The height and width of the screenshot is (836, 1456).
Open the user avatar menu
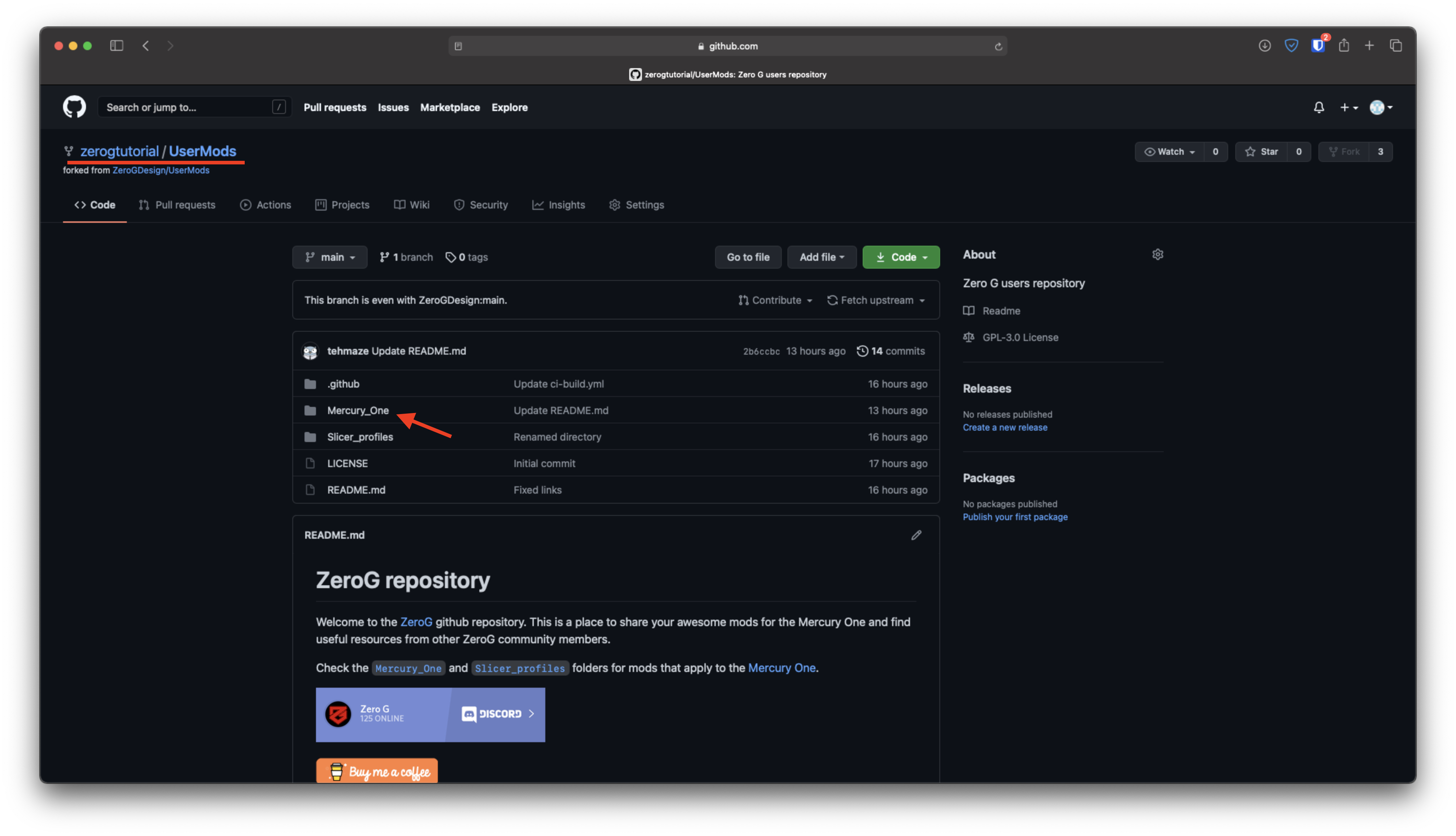pos(1381,107)
